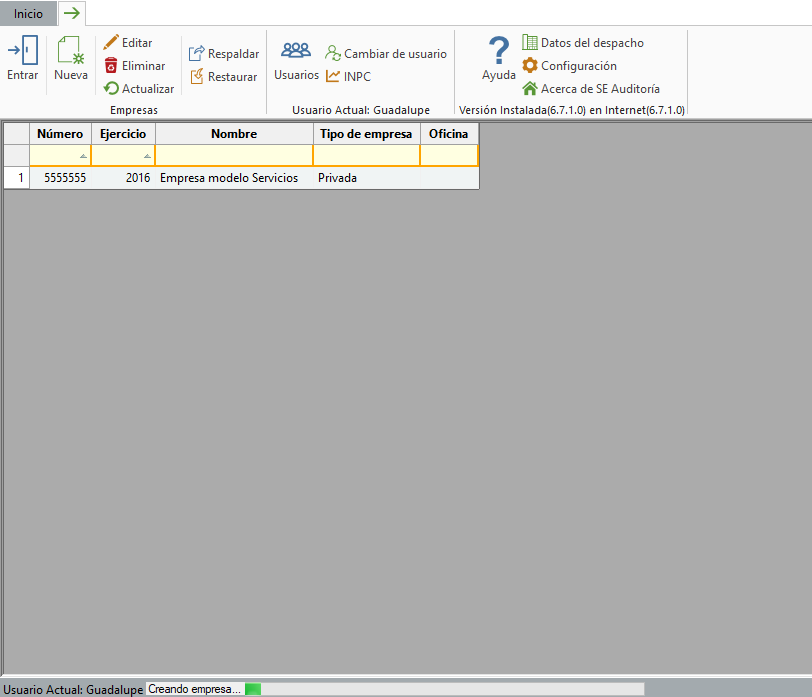812x697 pixels.
Task: Open the Usuarios people icon
Action: pos(296,52)
